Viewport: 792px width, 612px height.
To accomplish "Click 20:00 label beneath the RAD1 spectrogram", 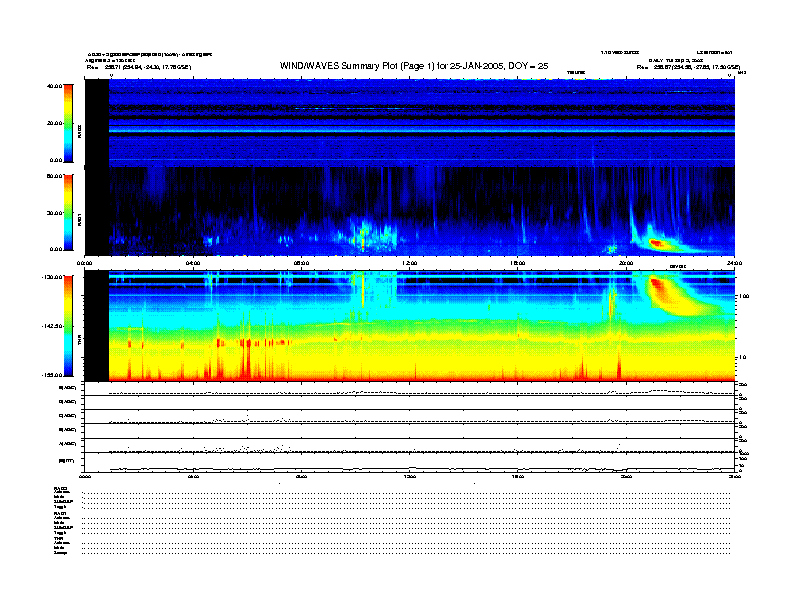I will [626, 263].
